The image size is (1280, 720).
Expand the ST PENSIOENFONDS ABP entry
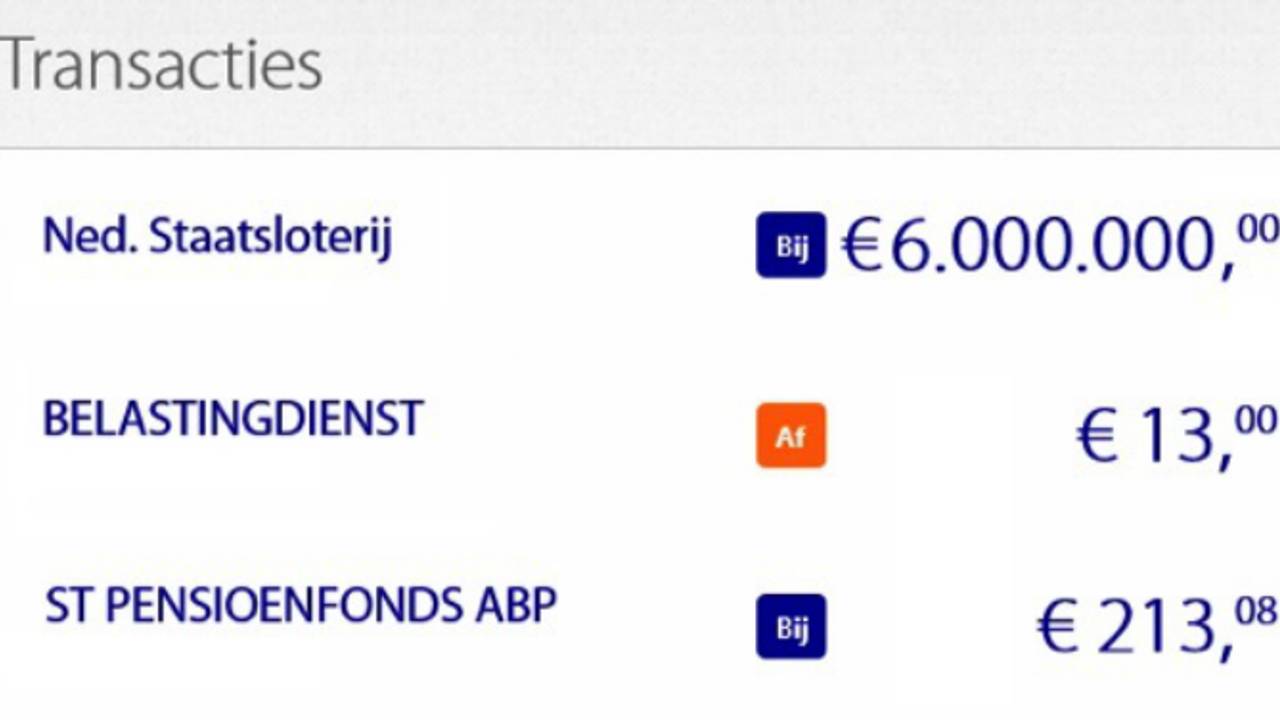(299, 604)
